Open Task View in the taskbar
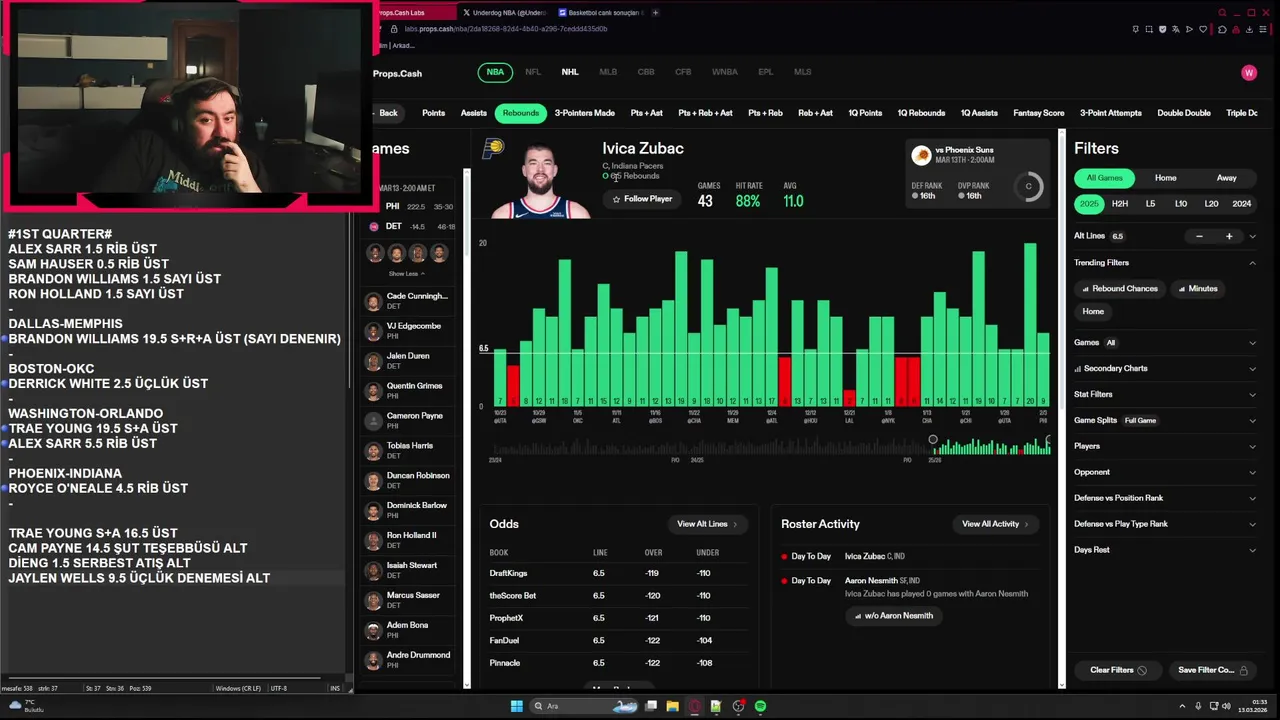 (x=651, y=706)
